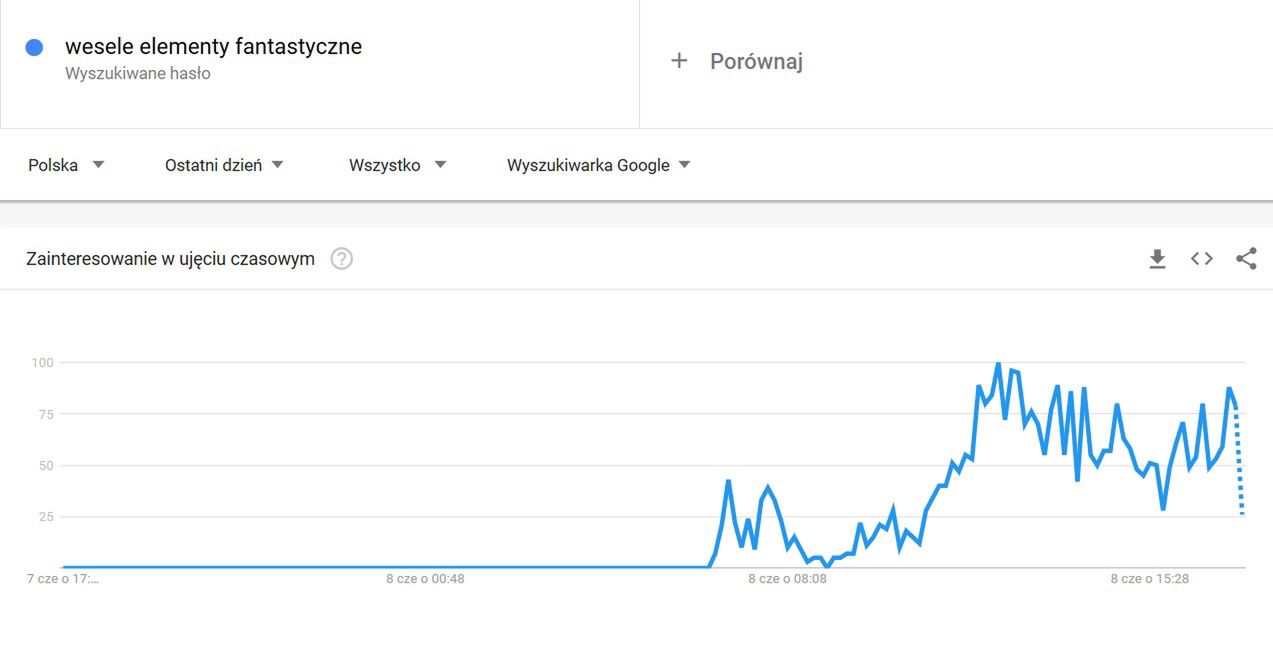Click the 8 cze o 08:08 axis label
Viewport: 1273px width, 654px height.
pyautogui.click(x=787, y=579)
